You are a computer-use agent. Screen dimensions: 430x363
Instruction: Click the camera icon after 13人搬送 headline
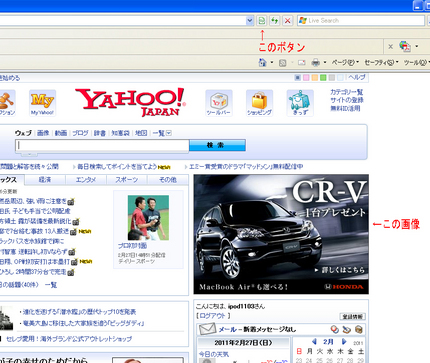click(x=74, y=232)
